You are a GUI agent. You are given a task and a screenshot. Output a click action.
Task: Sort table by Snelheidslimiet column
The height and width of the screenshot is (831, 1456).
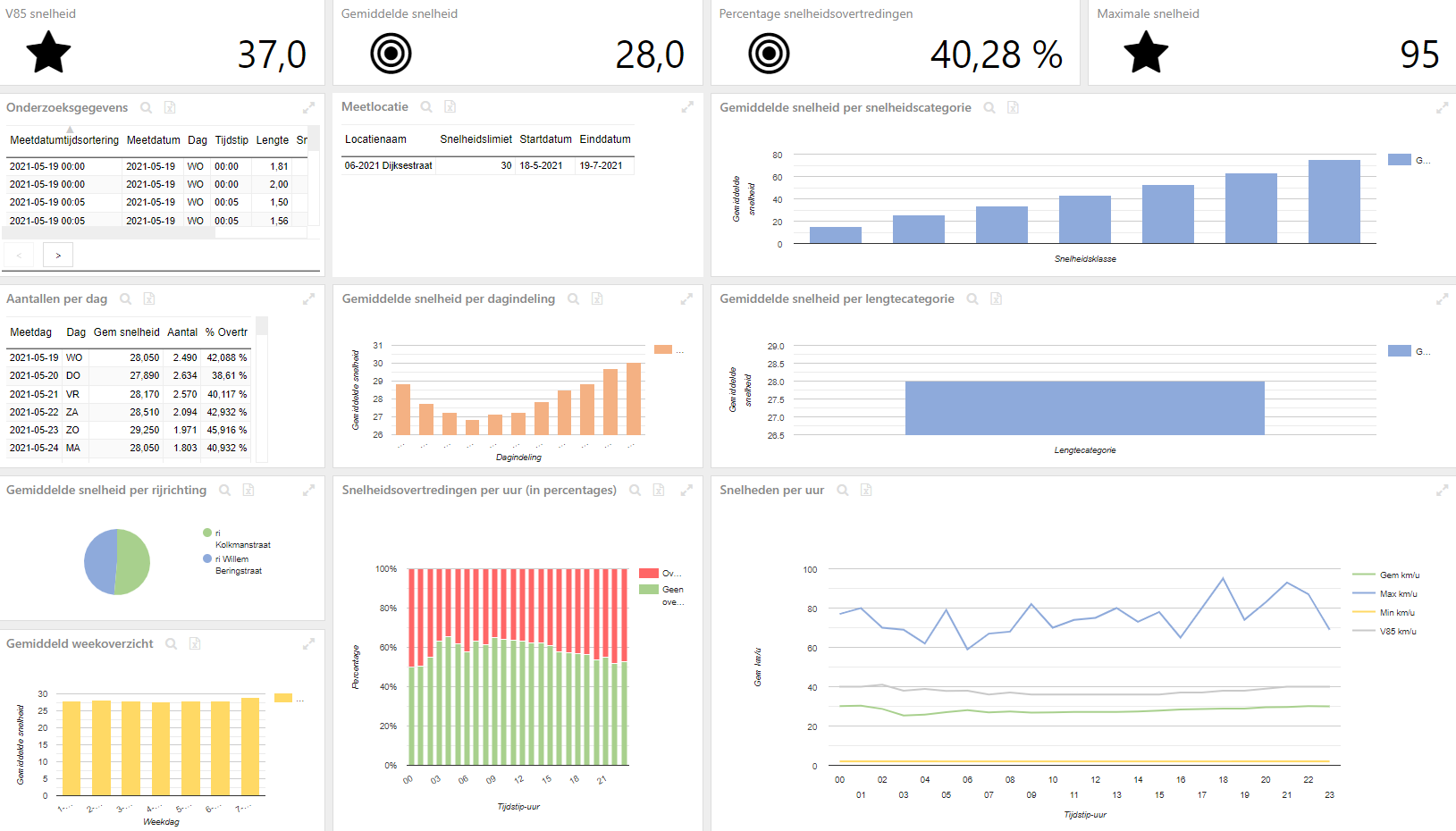click(x=476, y=139)
